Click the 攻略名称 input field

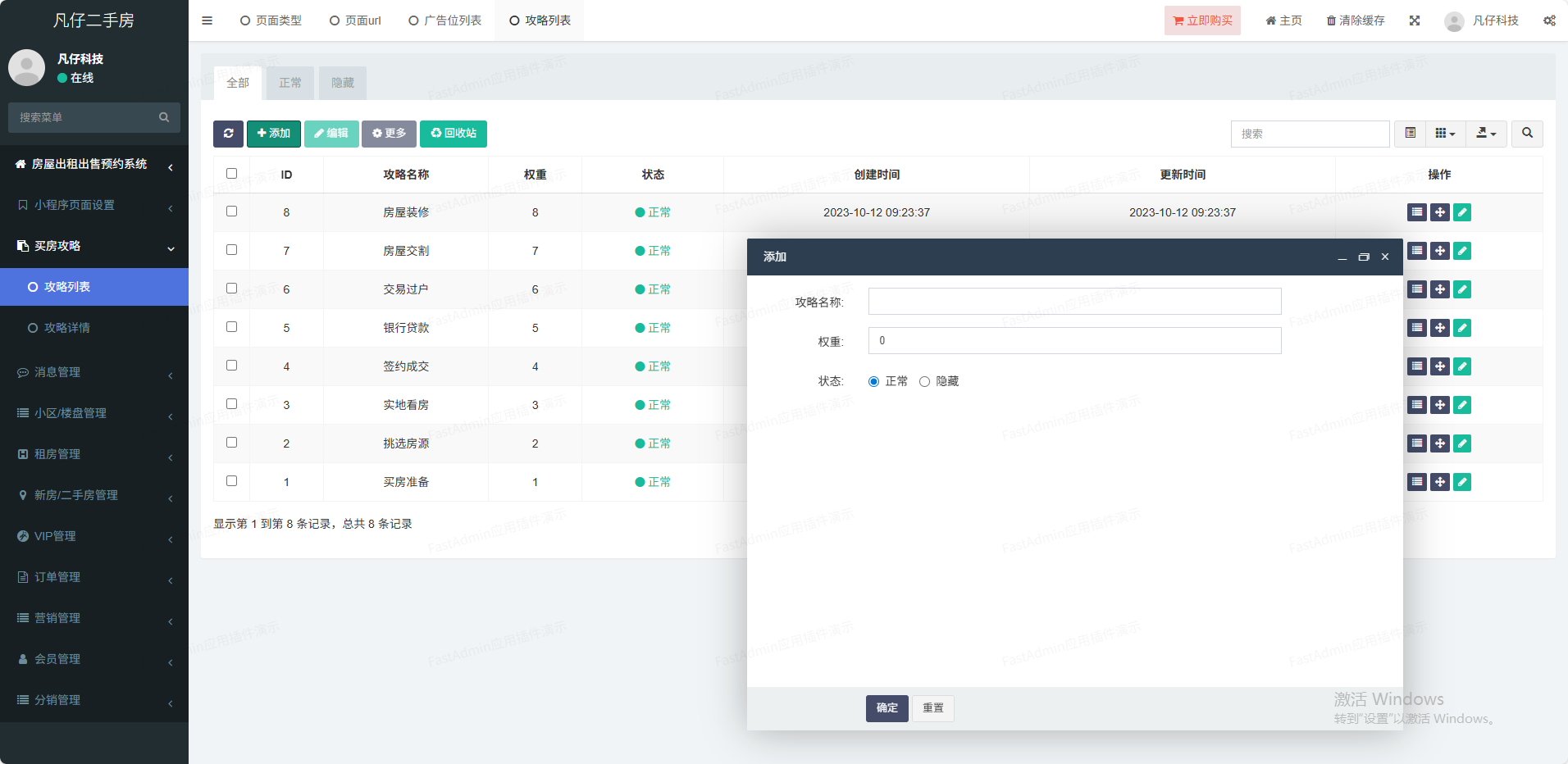[x=1074, y=302]
